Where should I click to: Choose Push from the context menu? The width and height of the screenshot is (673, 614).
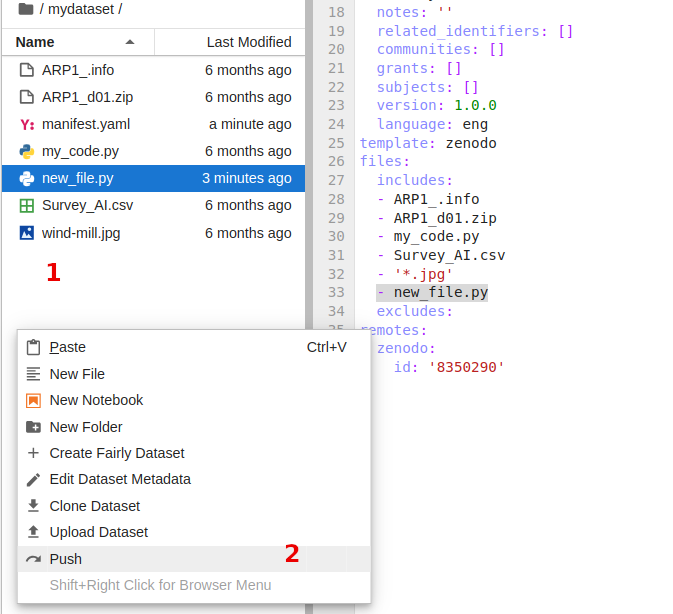click(x=194, y=559)
